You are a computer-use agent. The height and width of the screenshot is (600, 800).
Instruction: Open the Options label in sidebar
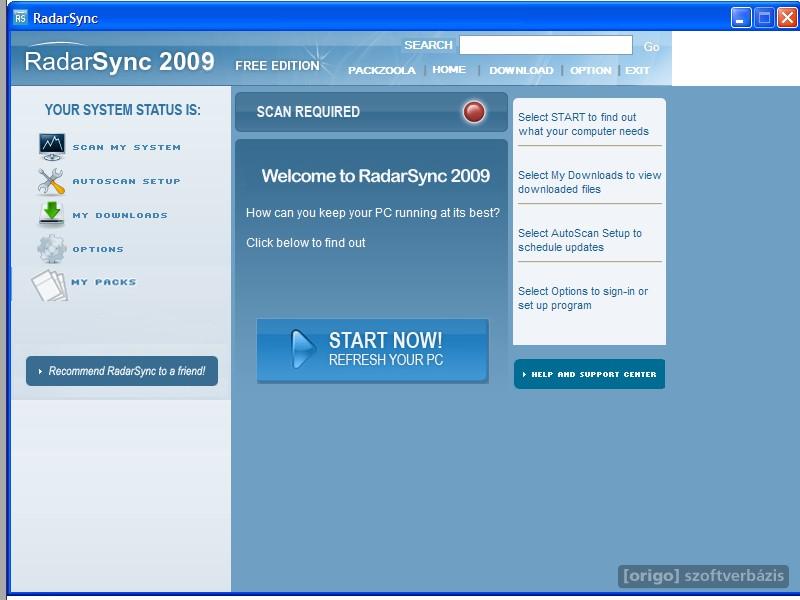point(98,249)
